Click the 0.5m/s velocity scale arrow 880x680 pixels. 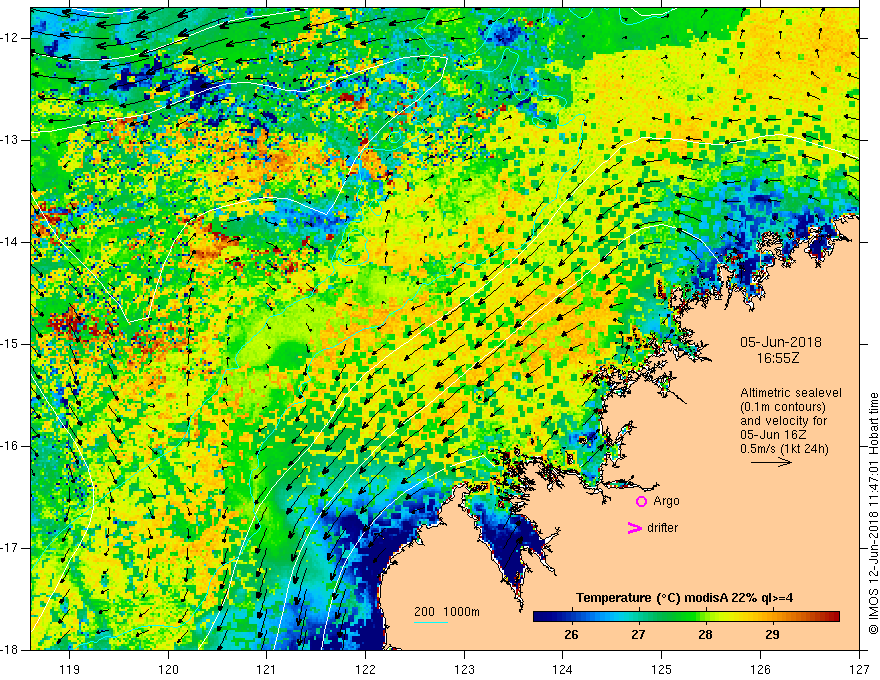tap(771, 462)
